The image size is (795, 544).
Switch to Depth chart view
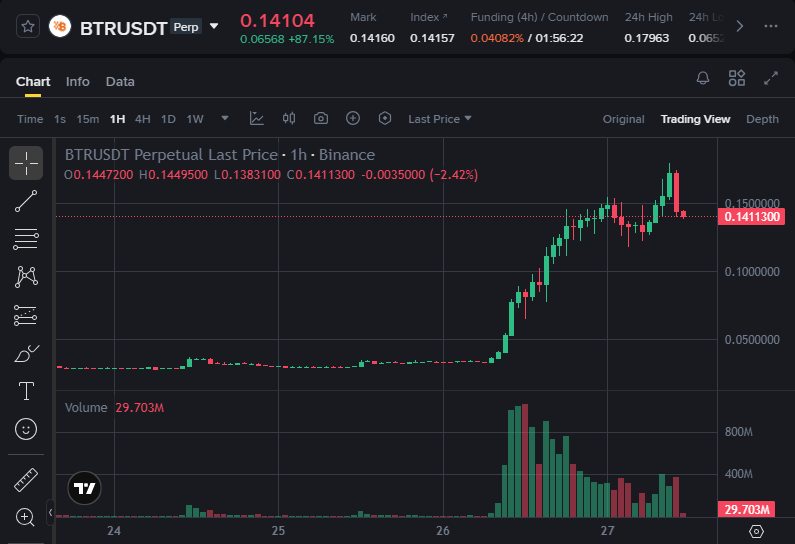pos(762,119)
